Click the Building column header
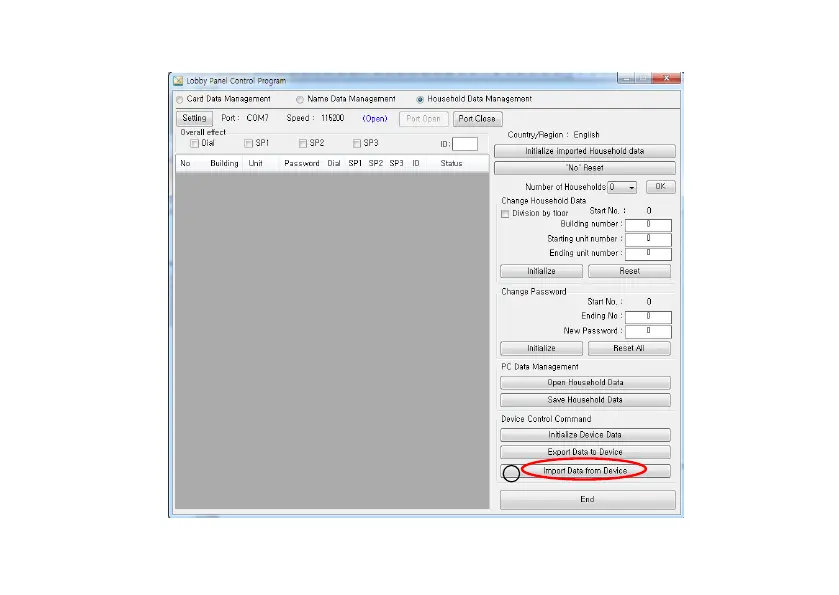This screenshot has height=595, width=839. point(224,163)
